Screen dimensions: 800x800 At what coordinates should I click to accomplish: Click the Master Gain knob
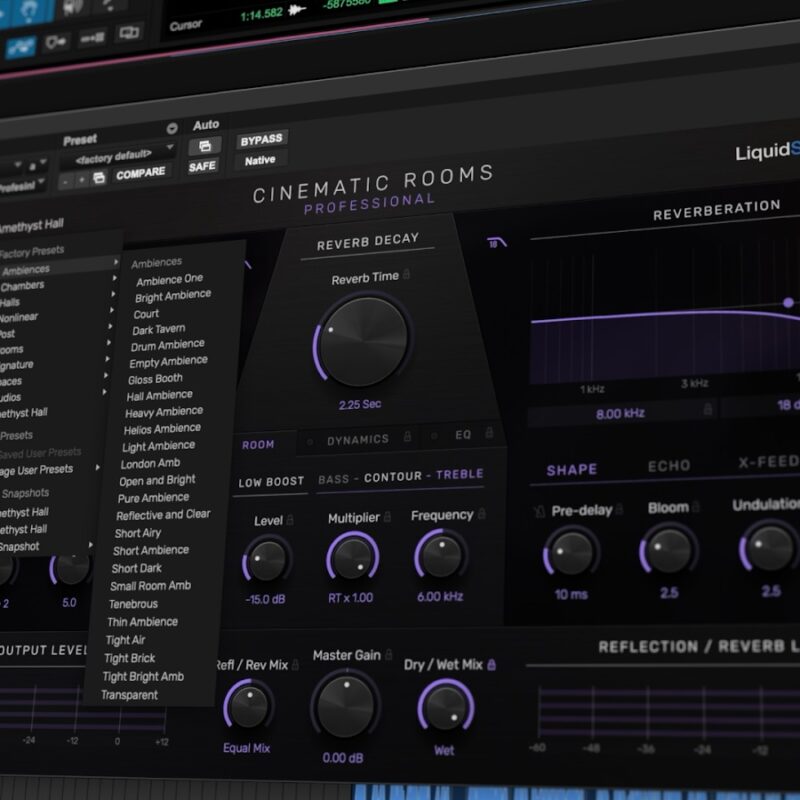pyautogui.click(x=345, y=706)
